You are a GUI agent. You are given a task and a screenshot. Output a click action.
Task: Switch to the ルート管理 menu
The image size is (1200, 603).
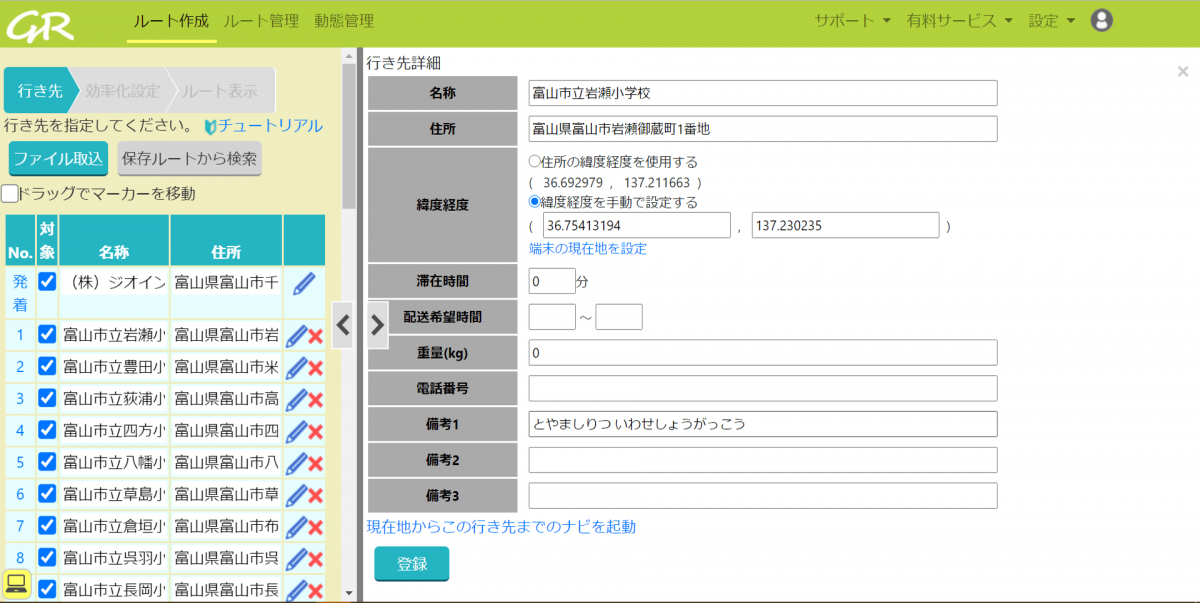[259, 19]
